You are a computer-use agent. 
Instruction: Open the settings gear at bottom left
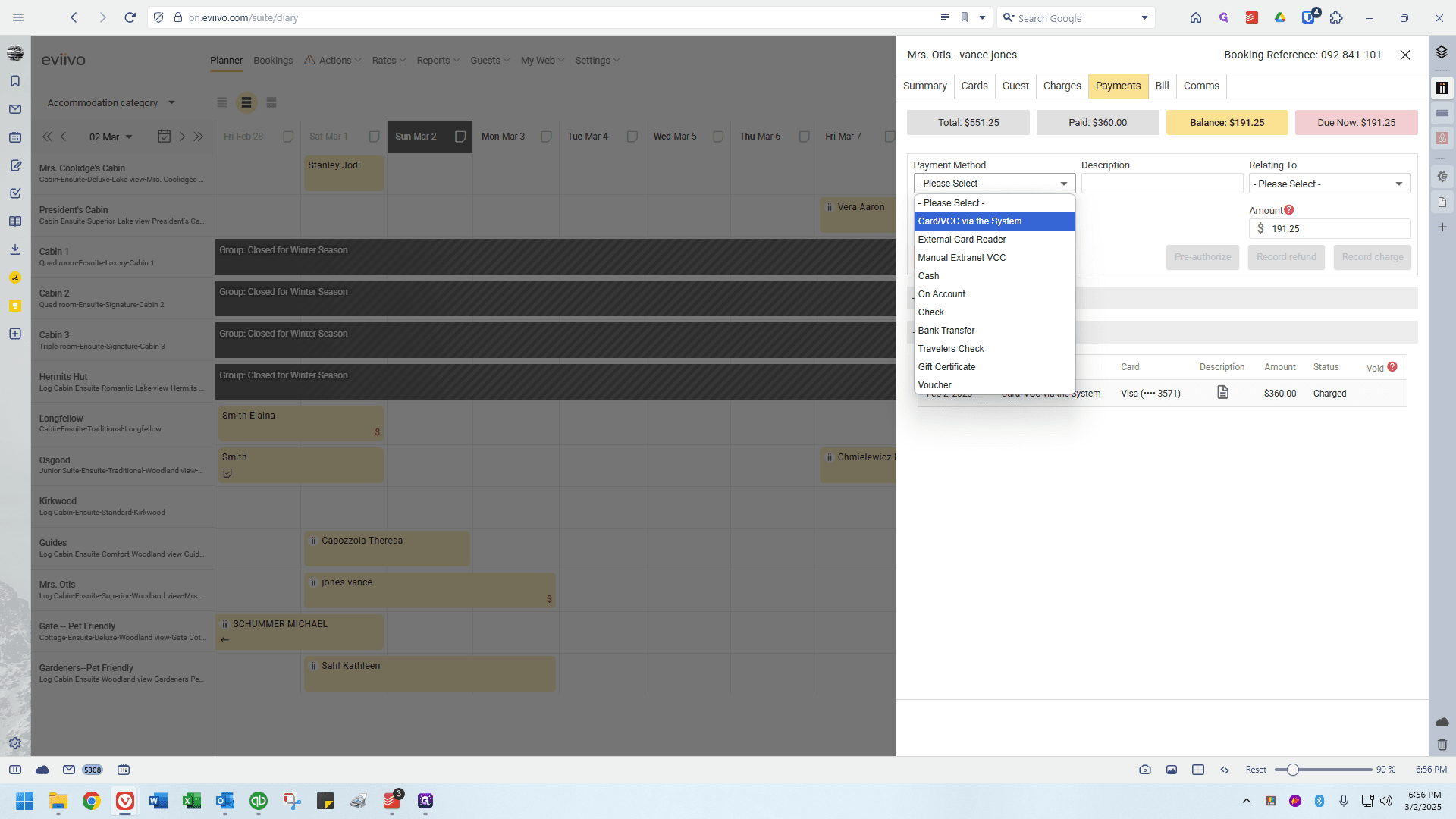[x=15, y=743]
